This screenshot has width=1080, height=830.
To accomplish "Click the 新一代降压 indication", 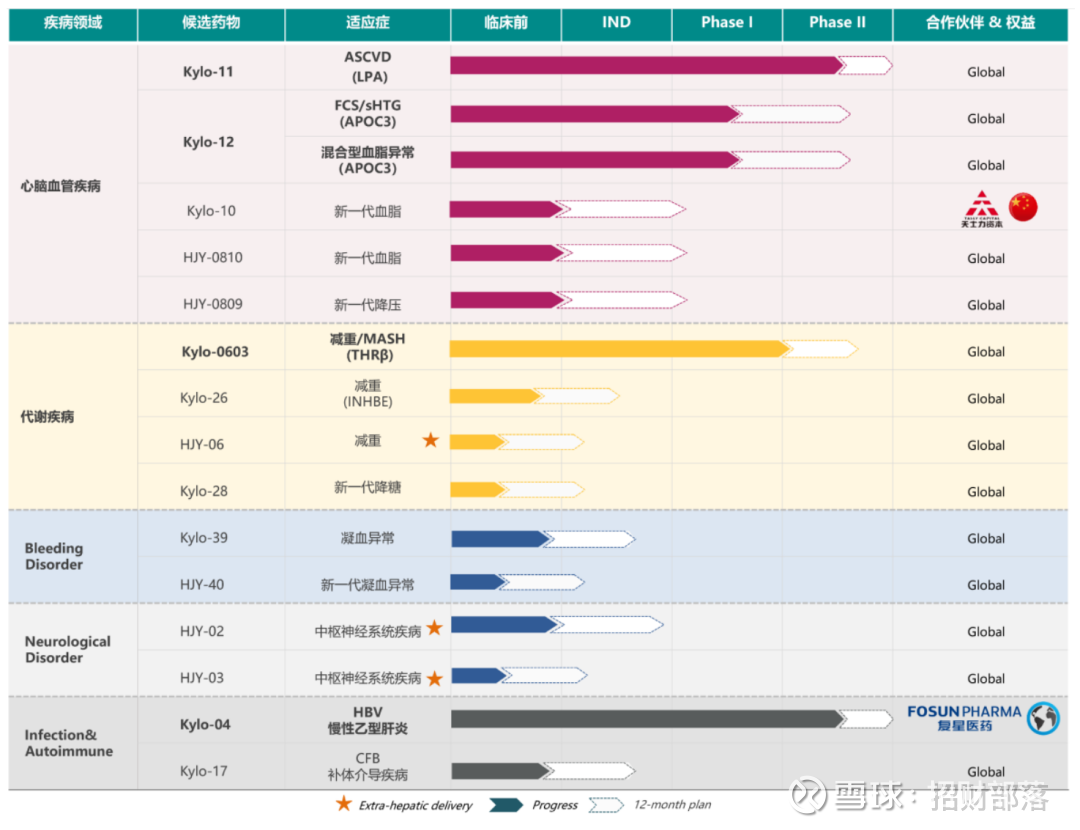I will (x=368, y=304).
